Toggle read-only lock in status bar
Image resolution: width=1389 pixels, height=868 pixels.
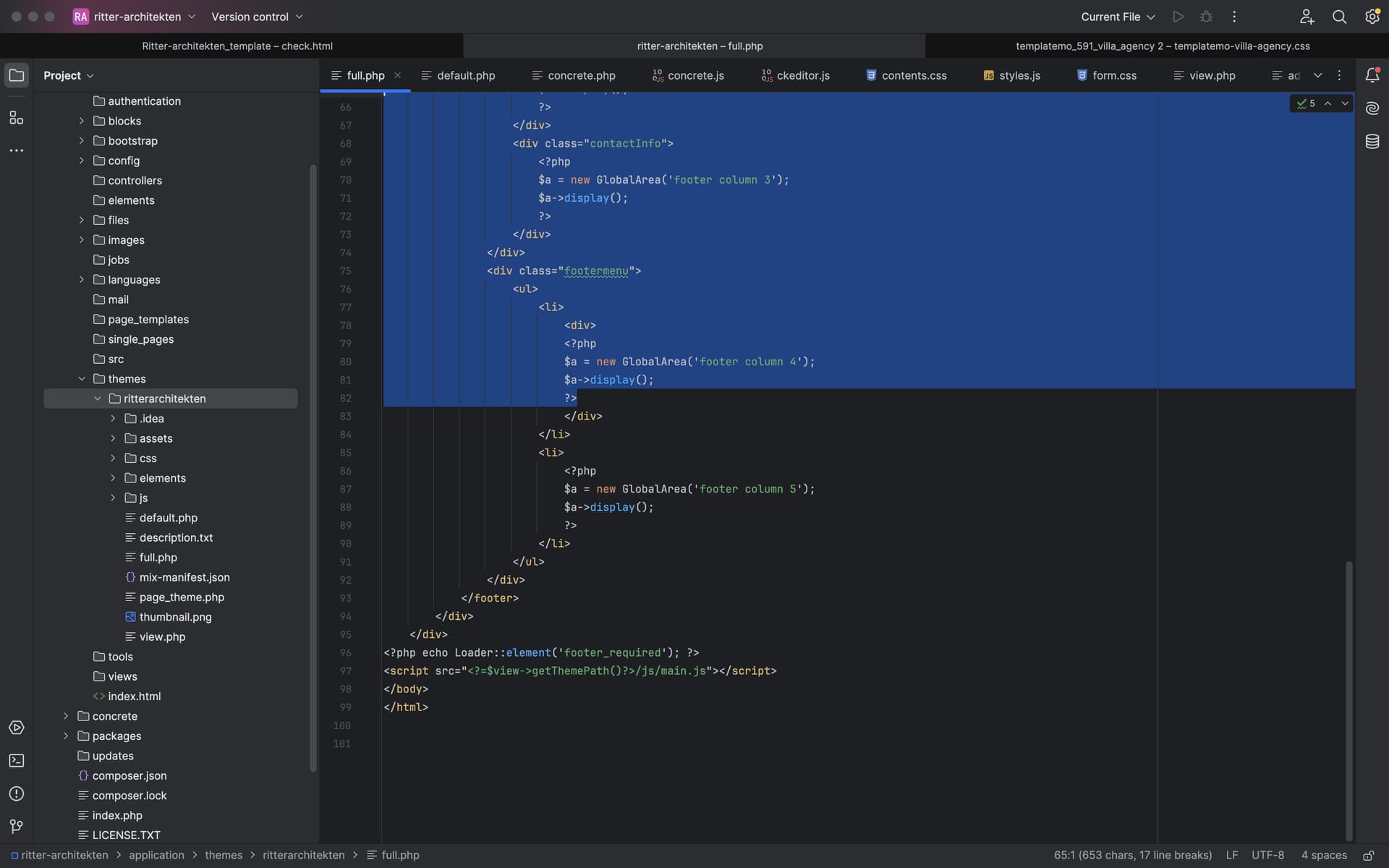pos(1369,855)
